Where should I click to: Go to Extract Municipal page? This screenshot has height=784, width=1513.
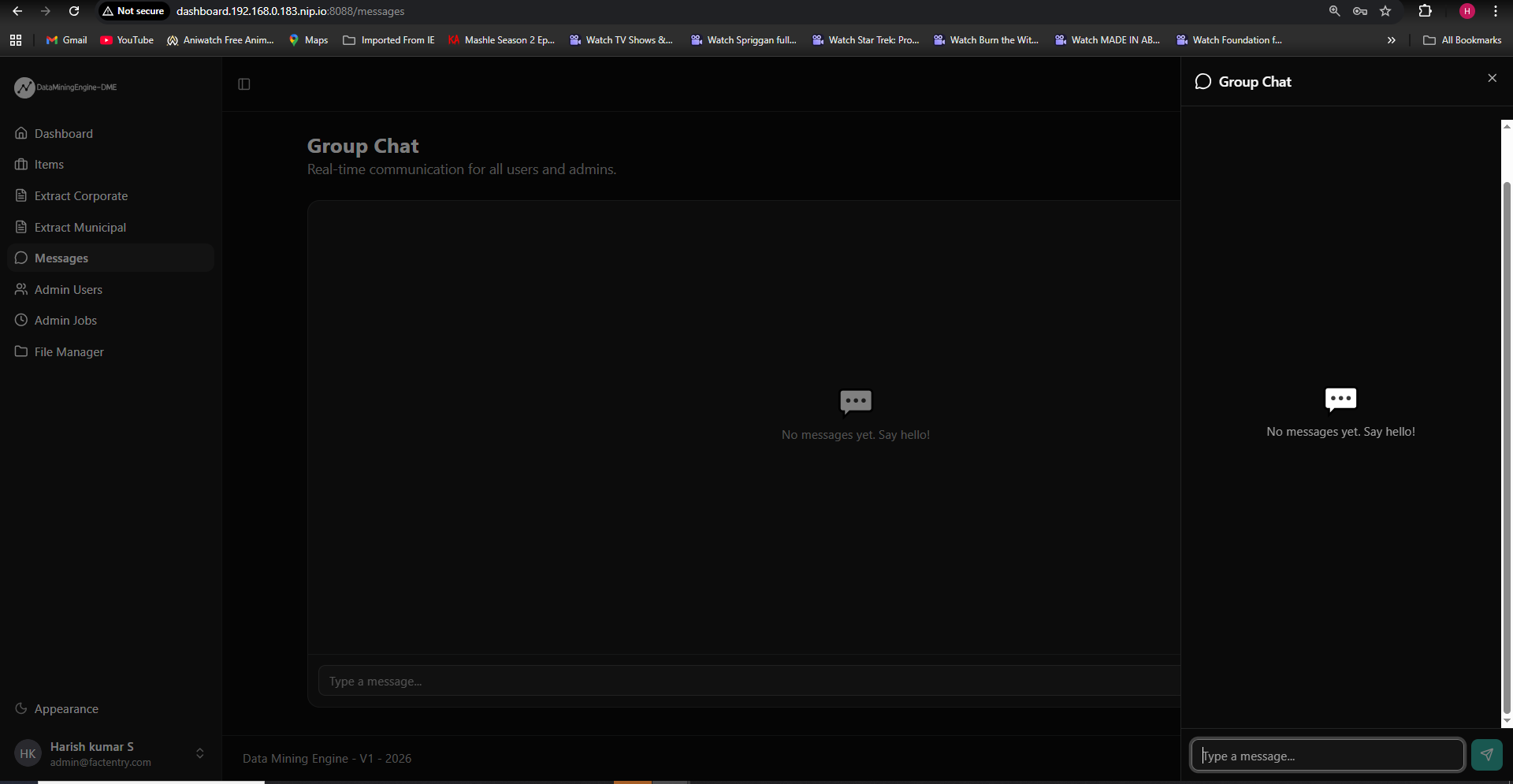tap(110, 227)
